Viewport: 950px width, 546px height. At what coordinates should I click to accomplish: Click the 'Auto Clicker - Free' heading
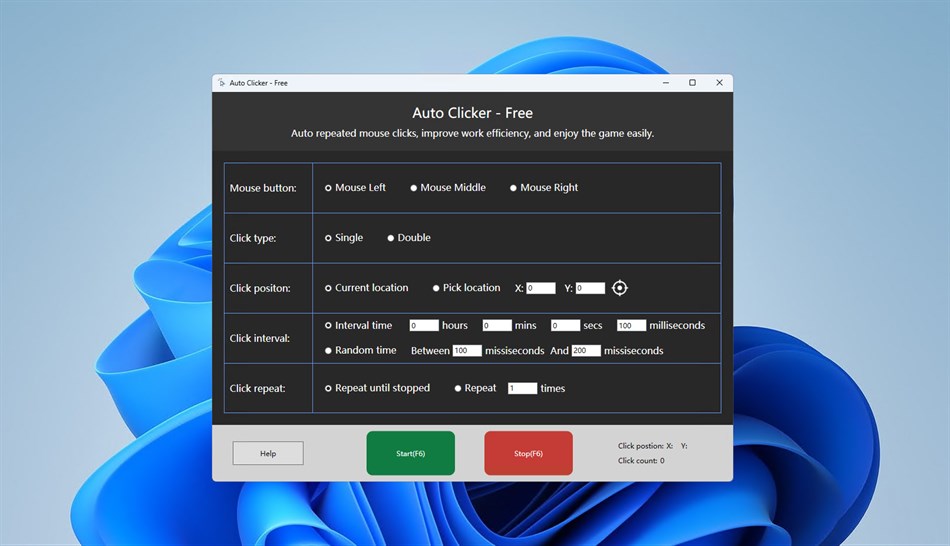(473, 113)
